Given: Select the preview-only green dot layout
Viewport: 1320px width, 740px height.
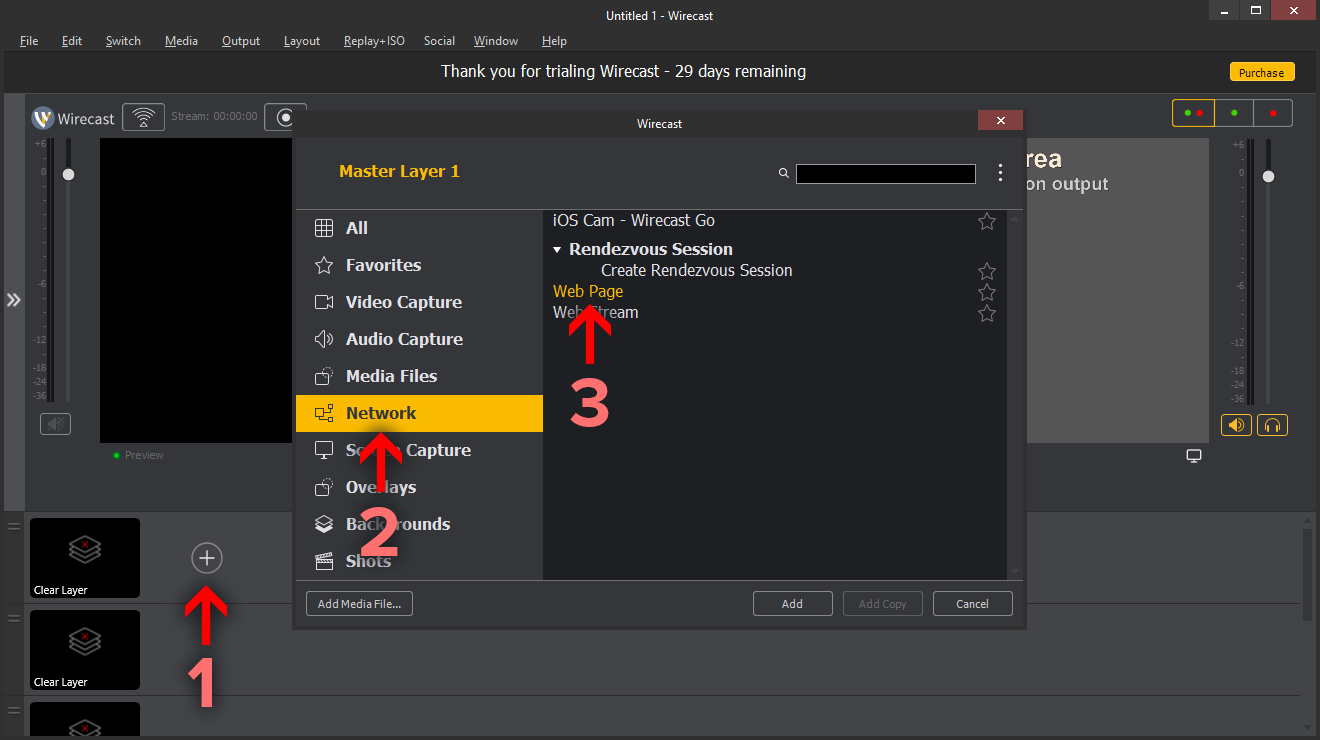Looking at the screenshot, I should [x=1234, y=113].
